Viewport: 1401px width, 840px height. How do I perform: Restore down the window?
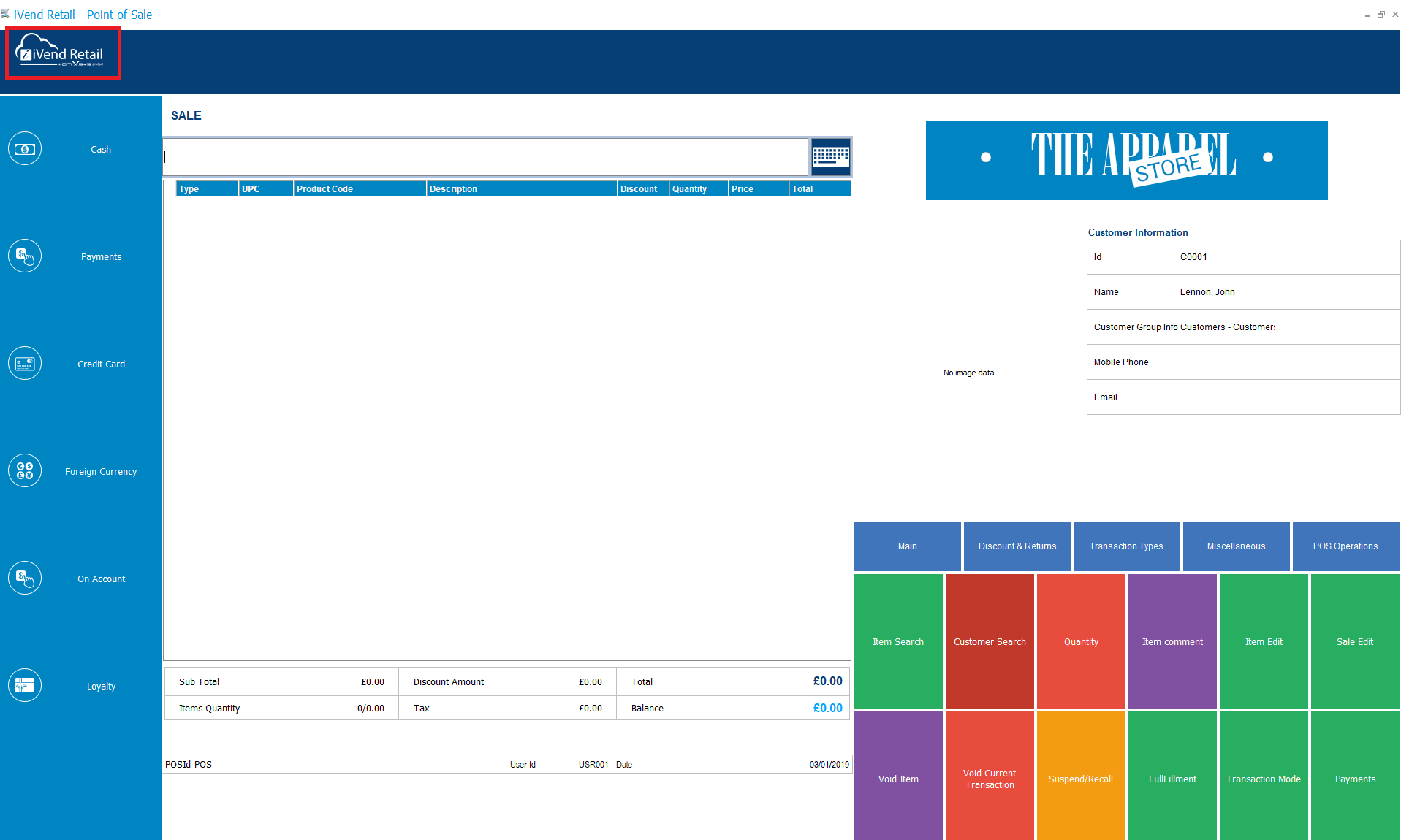point(1381,14)
